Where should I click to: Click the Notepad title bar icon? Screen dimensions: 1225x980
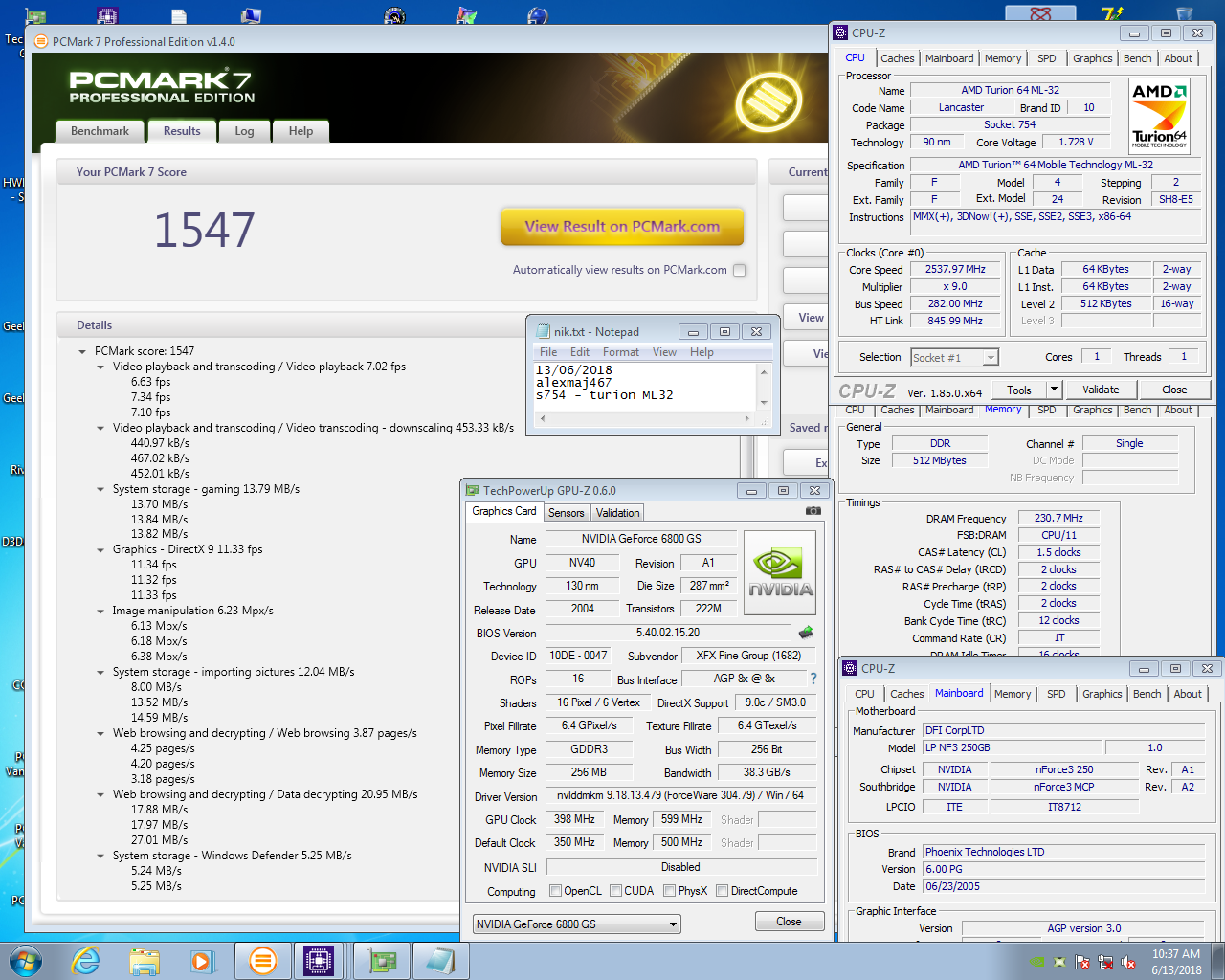pyautogui.click(x=544, y=331)
